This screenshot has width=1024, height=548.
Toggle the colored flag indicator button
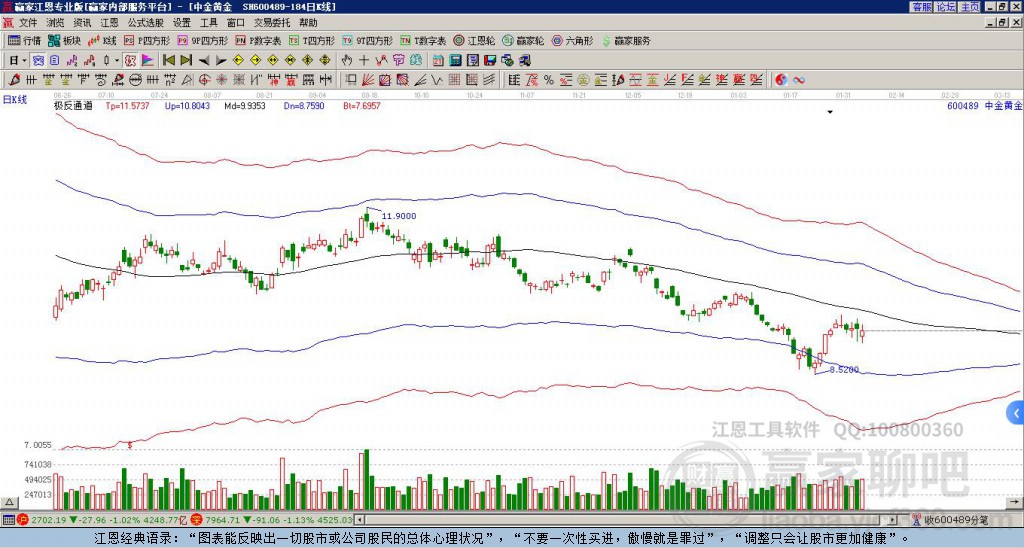click(147, 60)
